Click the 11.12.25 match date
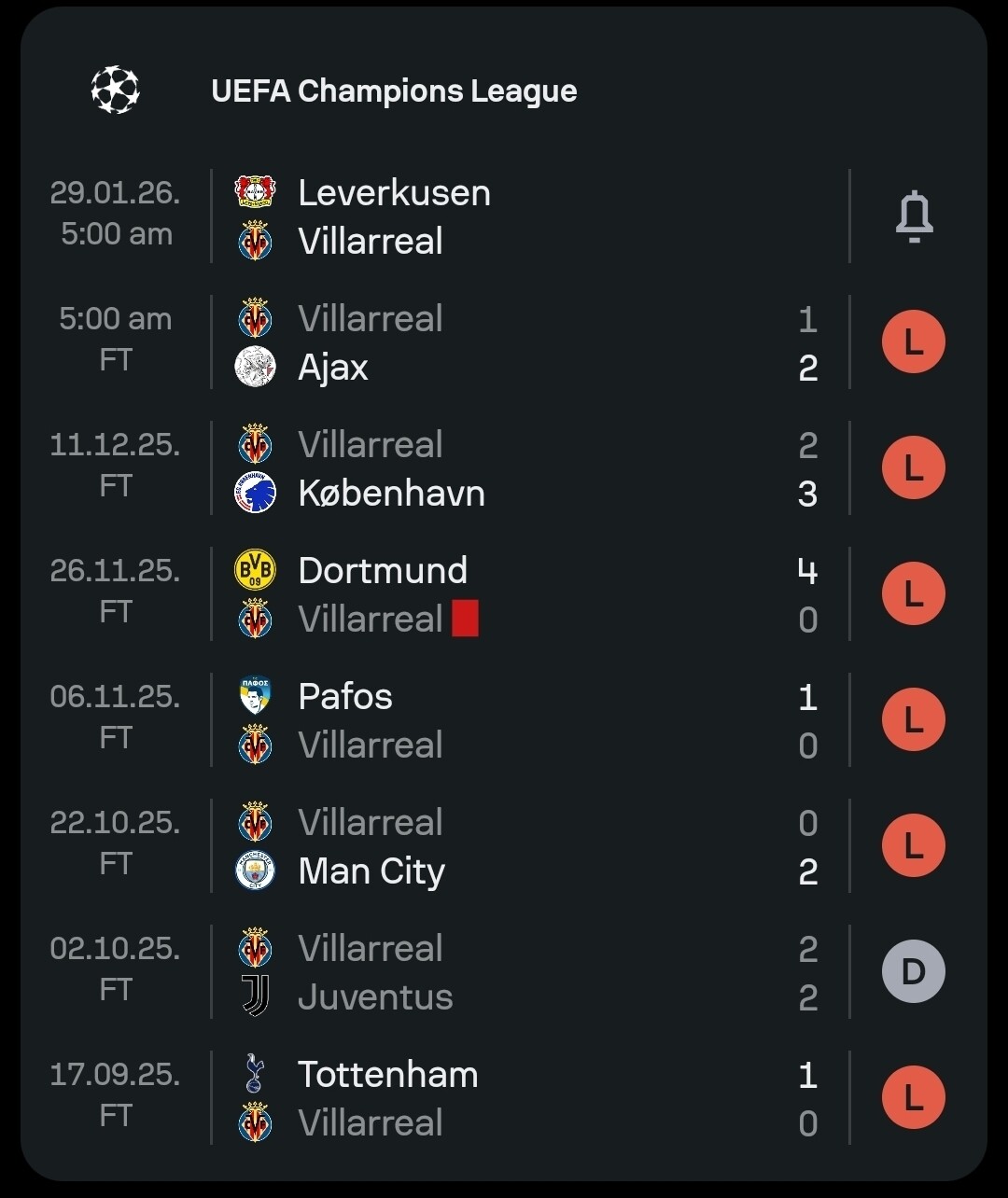 (115, 444)
